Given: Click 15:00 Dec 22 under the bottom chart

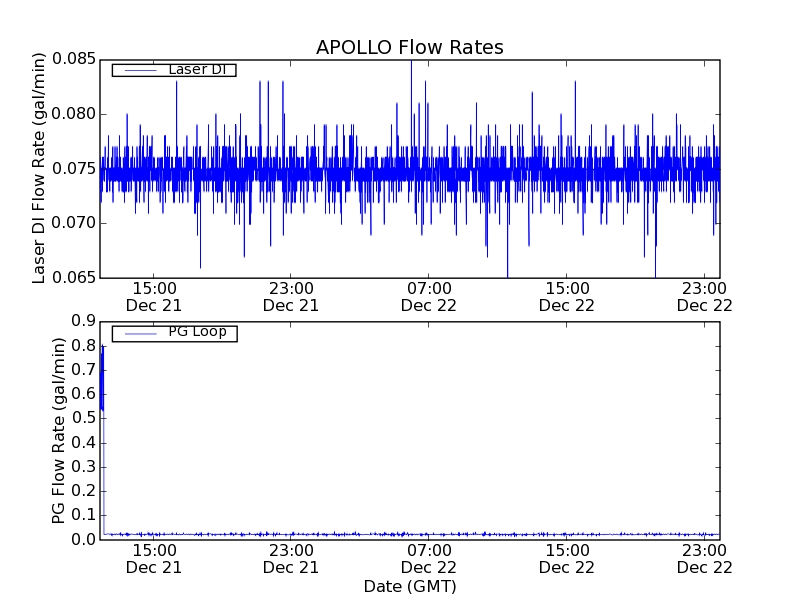Looking at the screenshot, I should tap(566, 559).
